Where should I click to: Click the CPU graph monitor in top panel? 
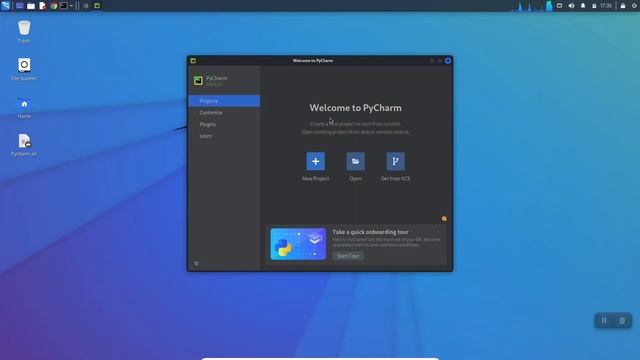coord(530,6)
